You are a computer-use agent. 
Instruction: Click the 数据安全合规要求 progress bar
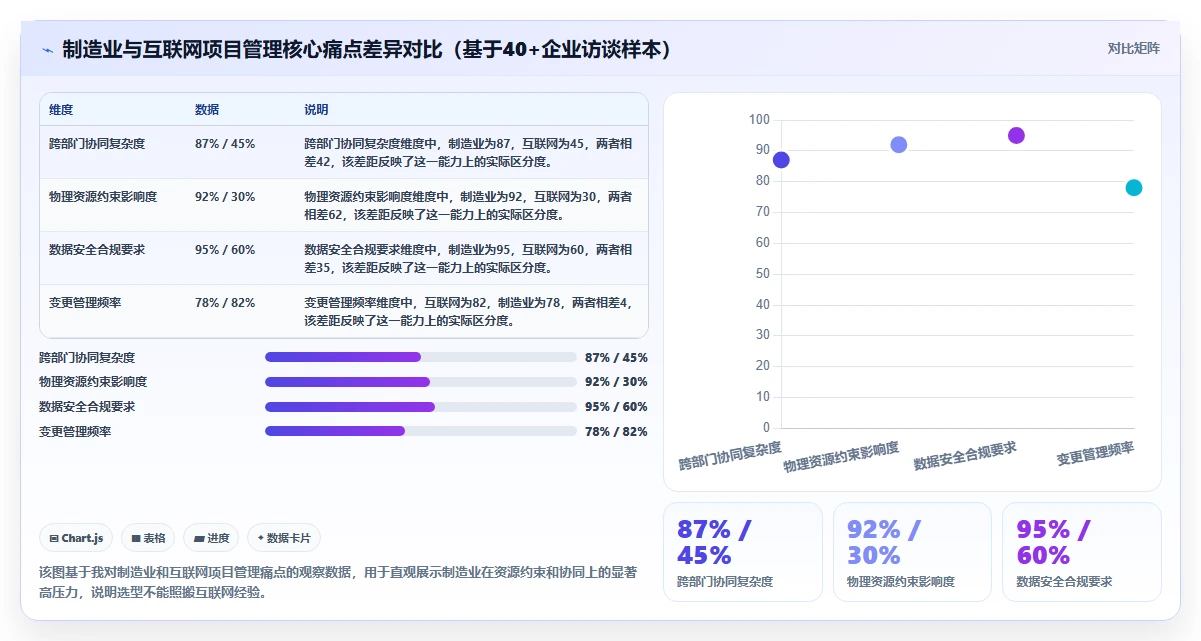click(421, 407)
